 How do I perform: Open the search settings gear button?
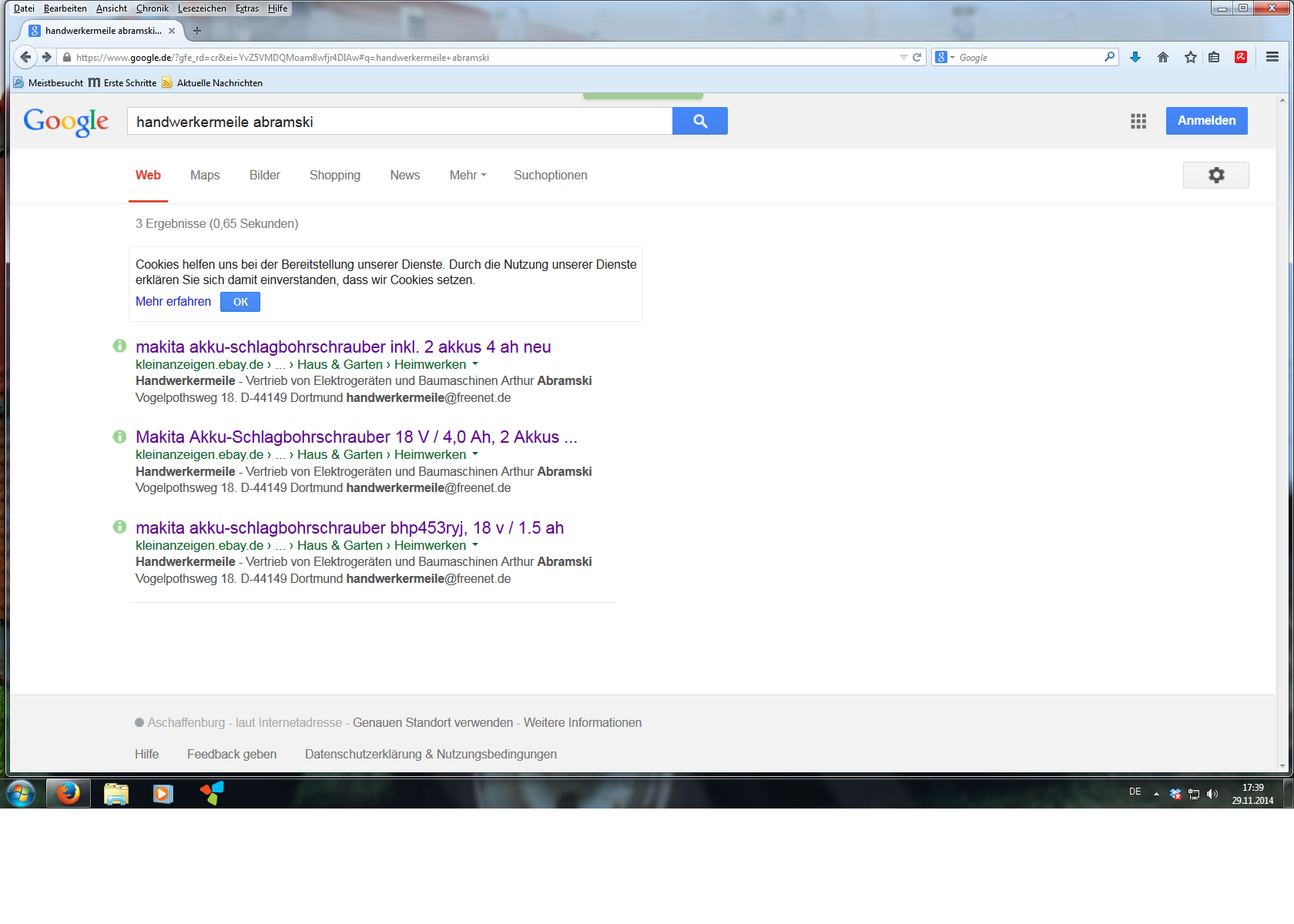pyautogui.click(x=1216, y=175)
